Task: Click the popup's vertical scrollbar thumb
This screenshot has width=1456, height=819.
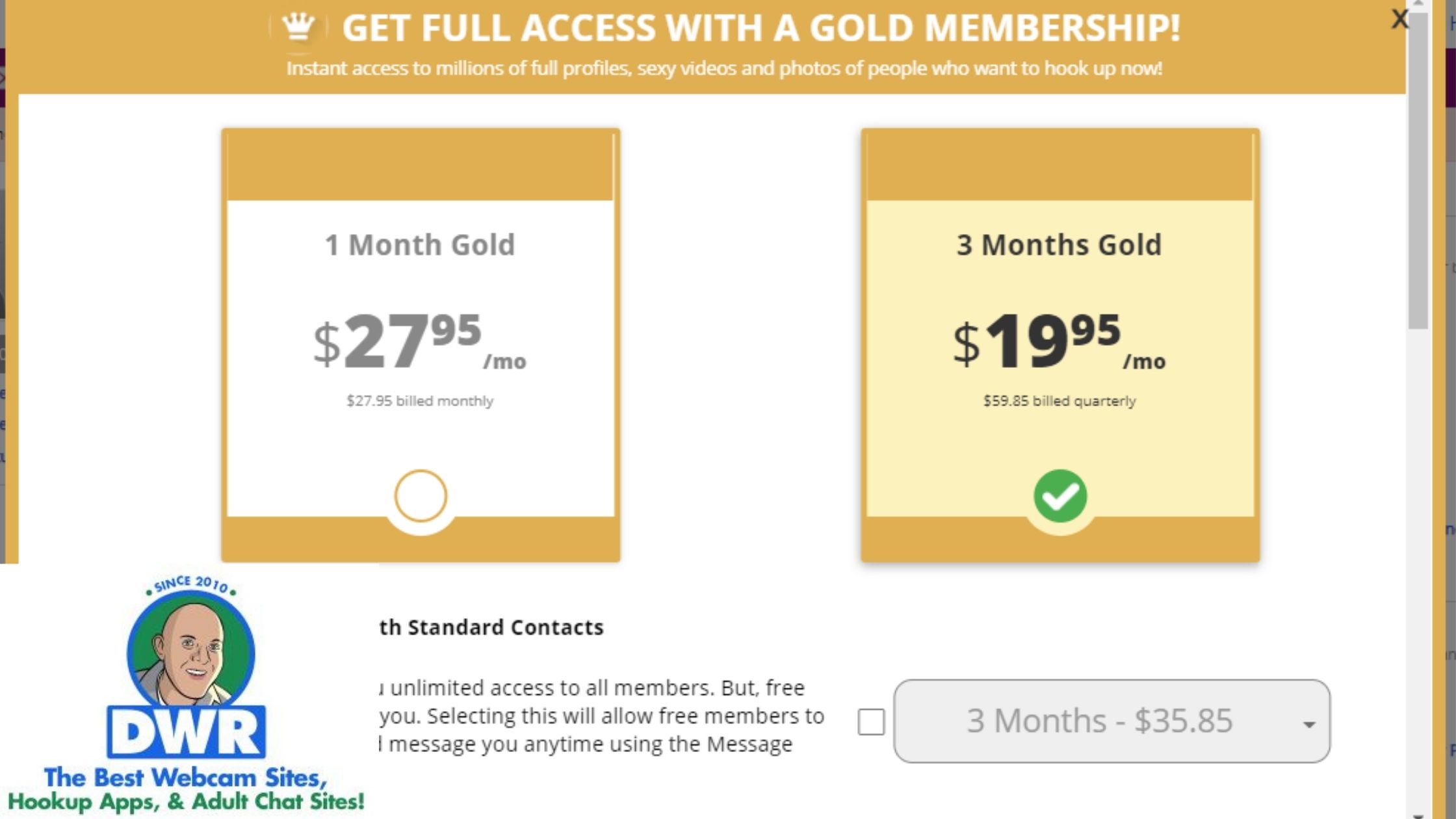Action: tap(1418, 169)
